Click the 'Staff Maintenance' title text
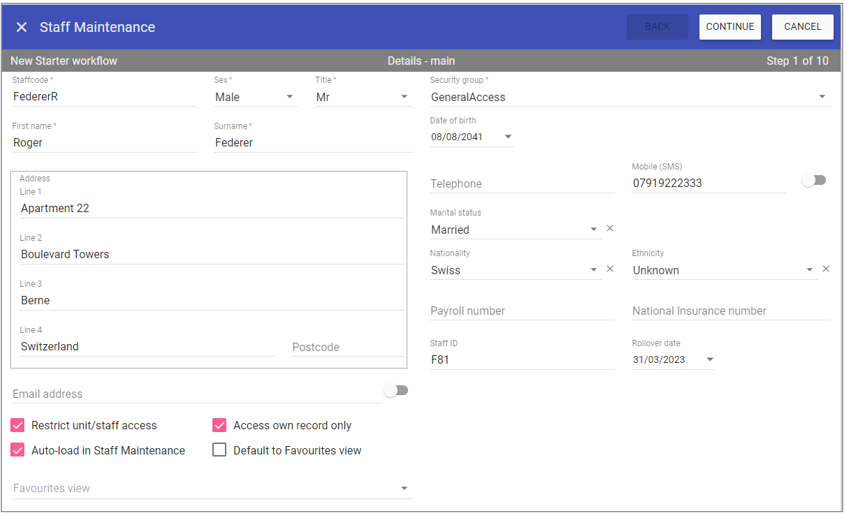The height and width of the screenshot is (516, 847). pos(97,27)
